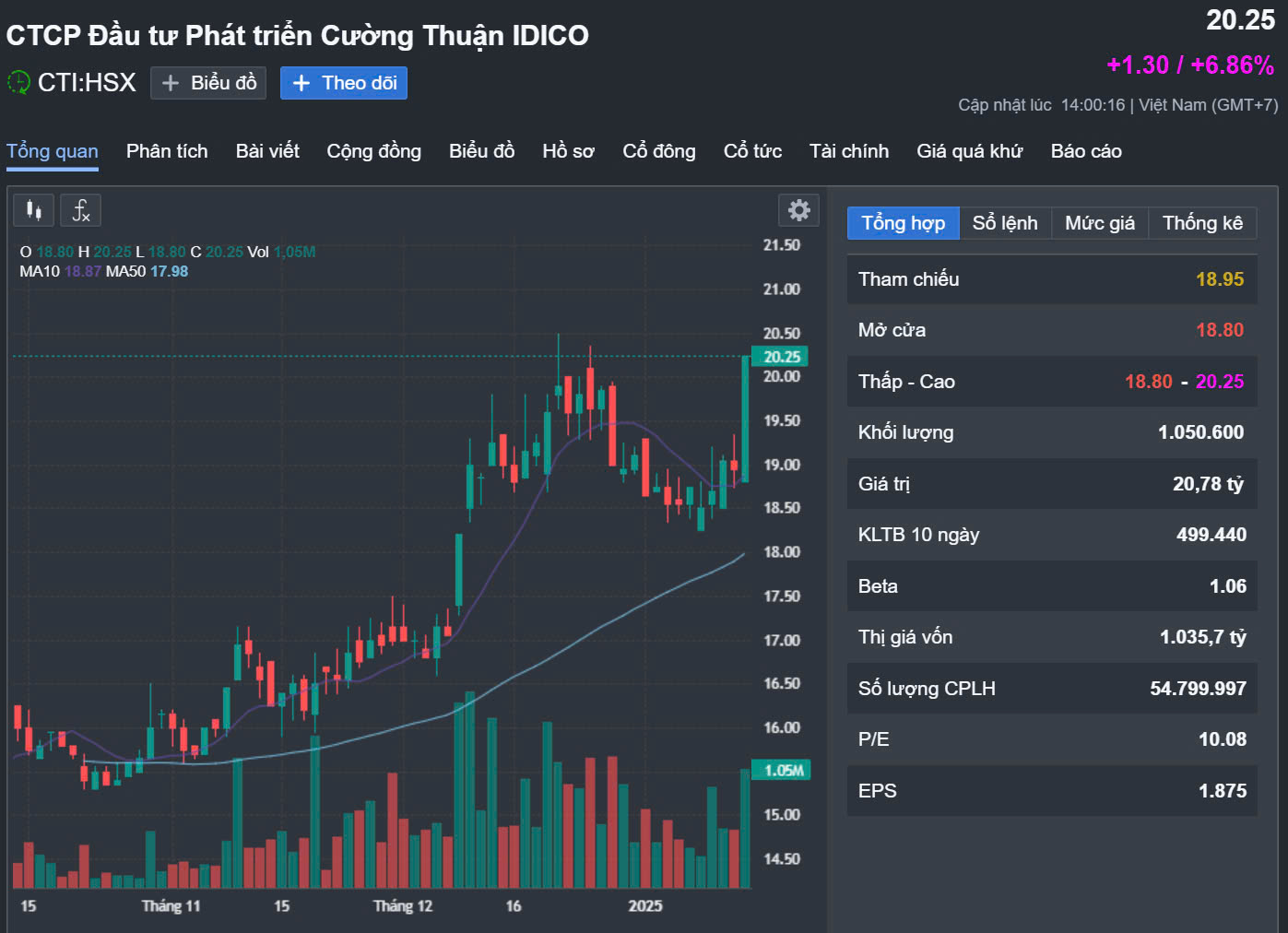Click the P/E value 10.08

pos(1223,739)
